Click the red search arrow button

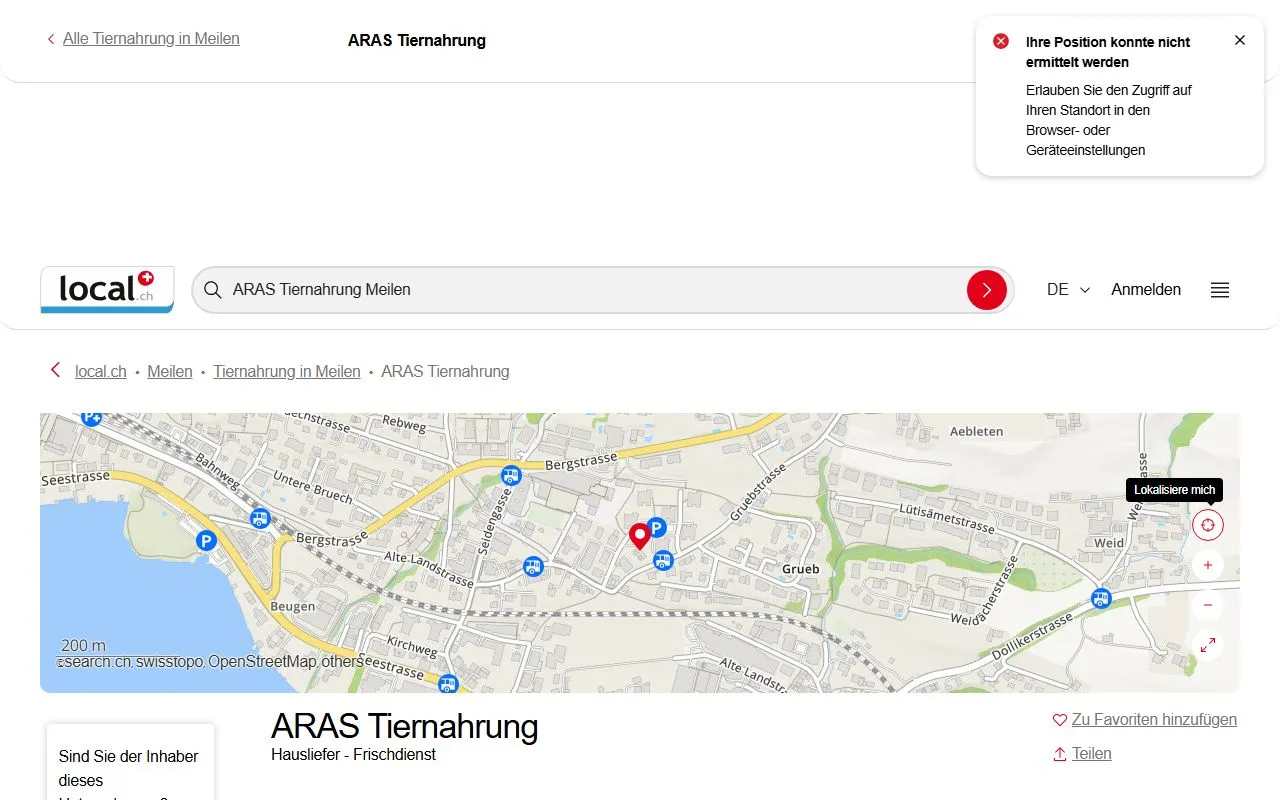[987, 289]
